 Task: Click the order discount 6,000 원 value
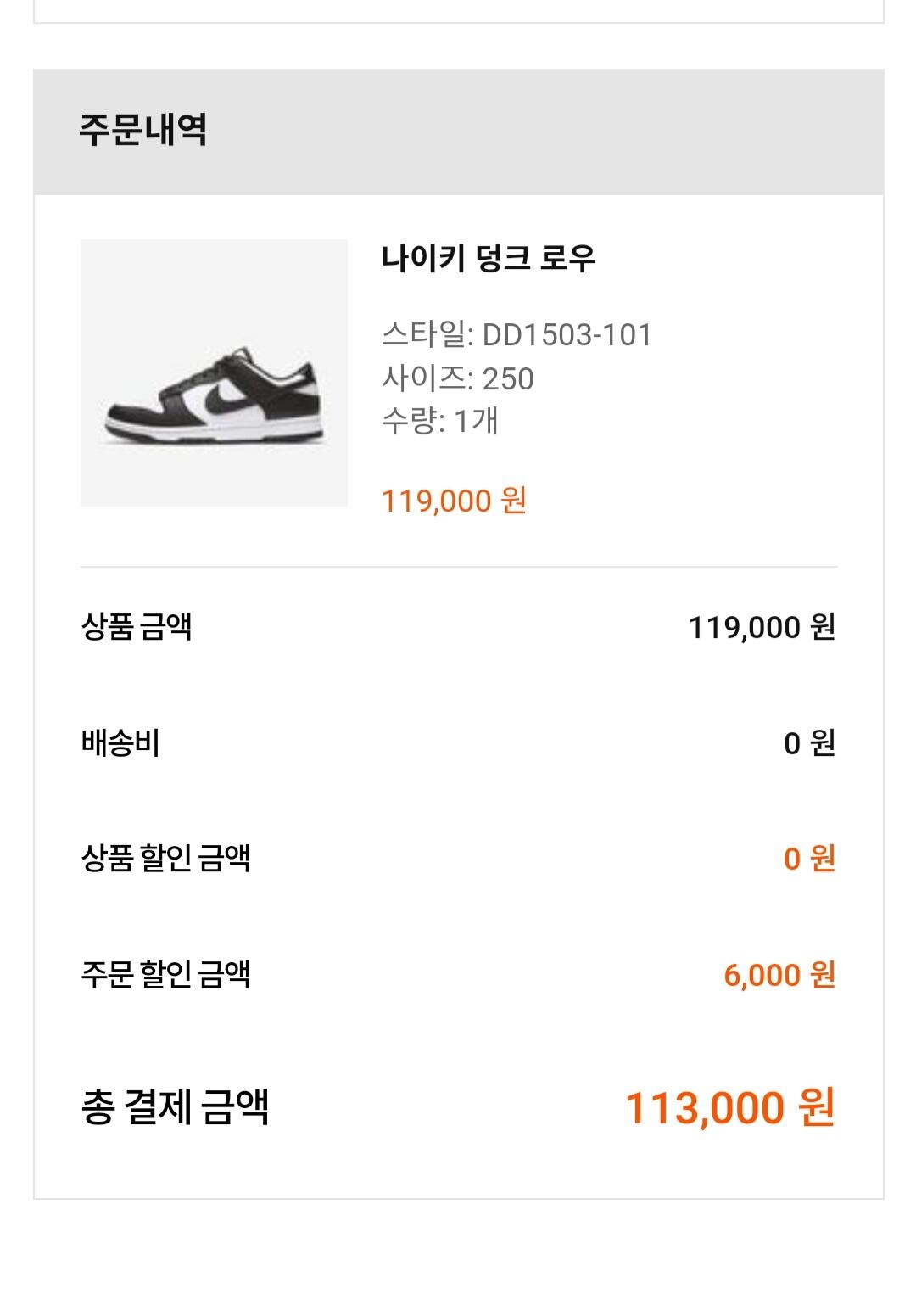779,974
